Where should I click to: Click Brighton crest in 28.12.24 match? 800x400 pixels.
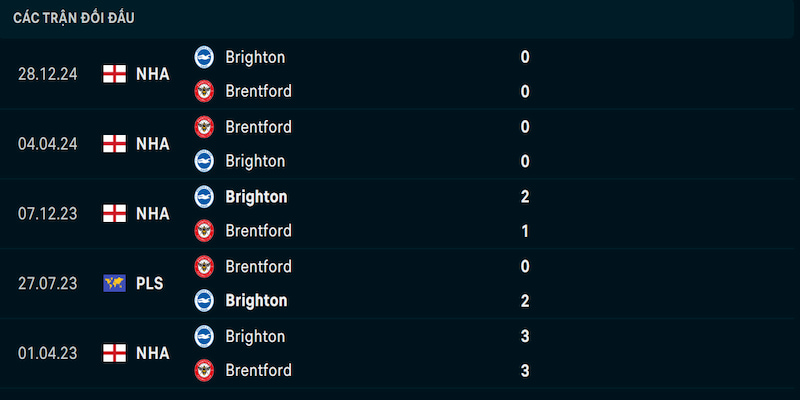204,57
